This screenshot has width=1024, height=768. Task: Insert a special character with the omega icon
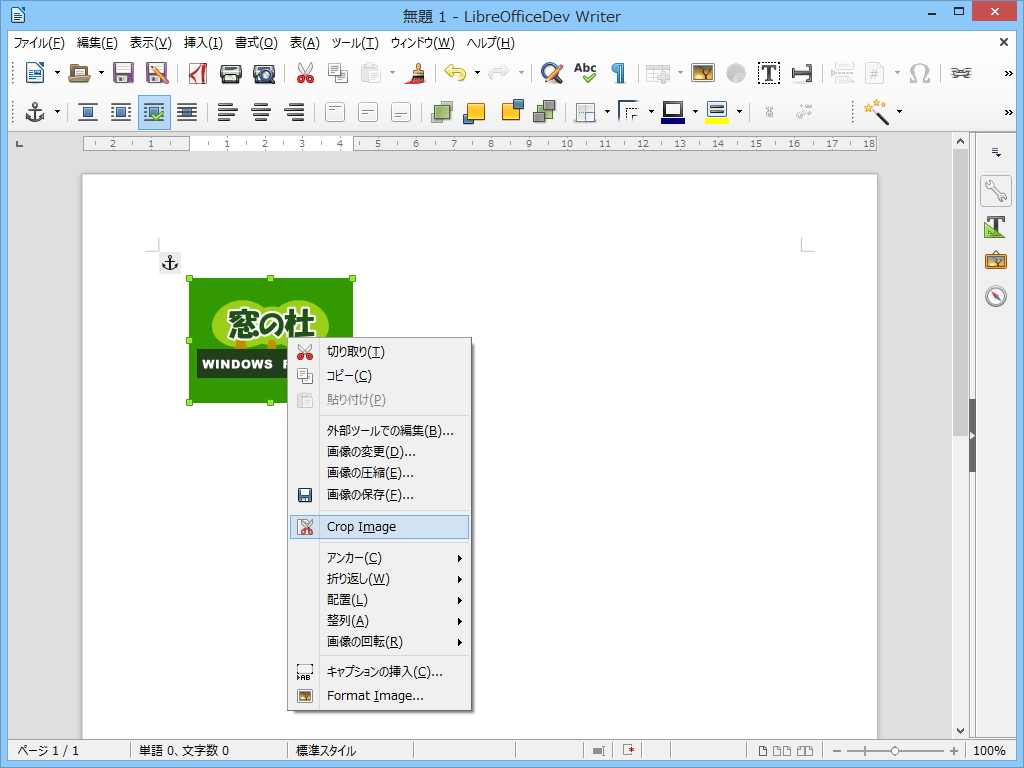pyautogui.click(x=919, y=73)
